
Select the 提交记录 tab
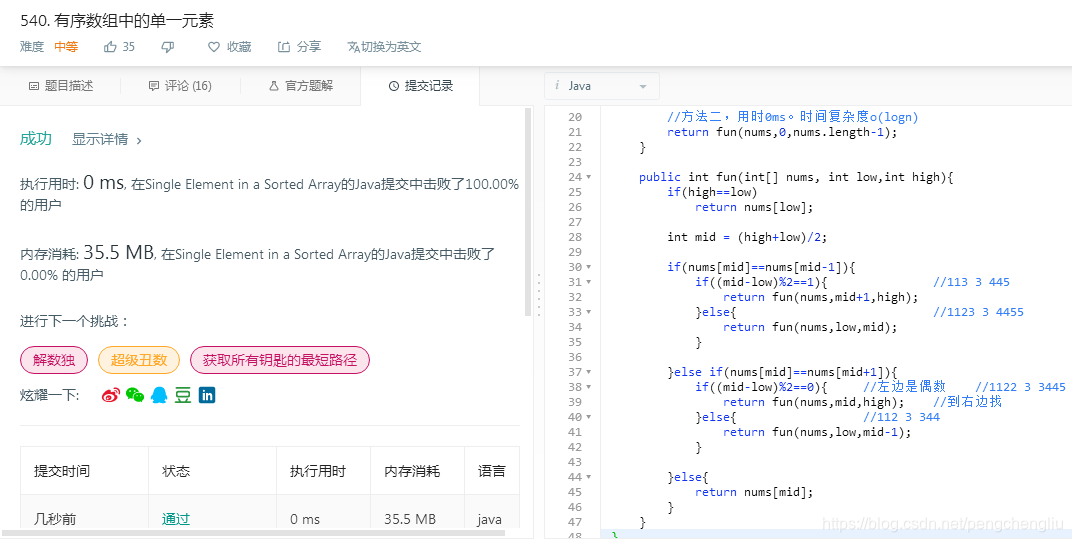[x=420, y=85]
